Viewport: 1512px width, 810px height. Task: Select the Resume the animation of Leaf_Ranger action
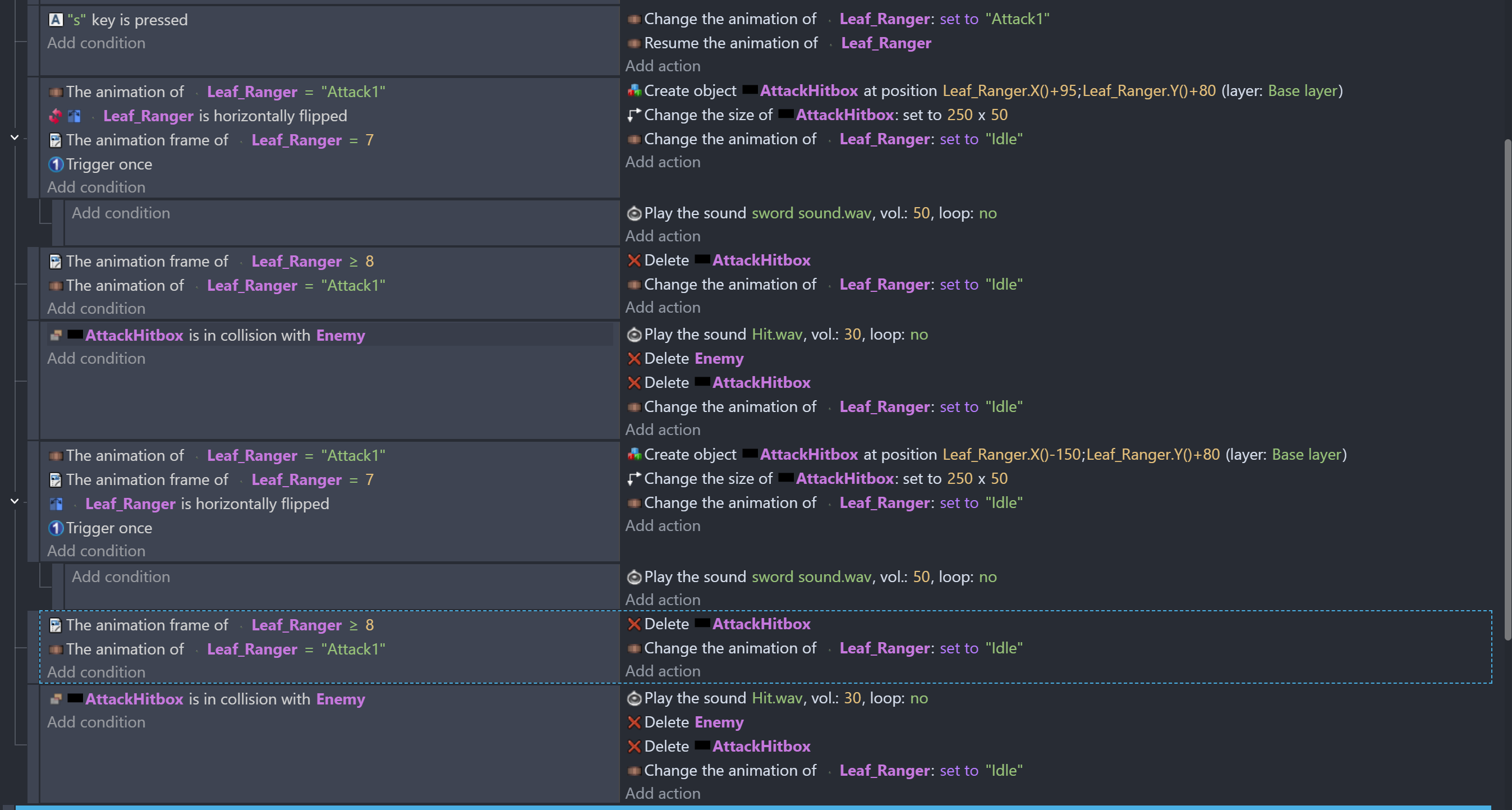click(x=731, y=43)
